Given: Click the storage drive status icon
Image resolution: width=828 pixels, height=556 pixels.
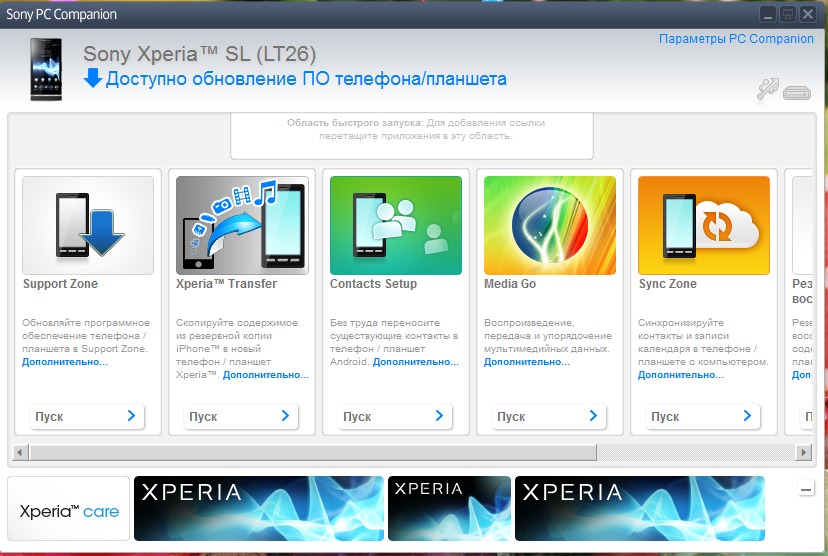Looking at the screenshot, I should click(797, 93).
